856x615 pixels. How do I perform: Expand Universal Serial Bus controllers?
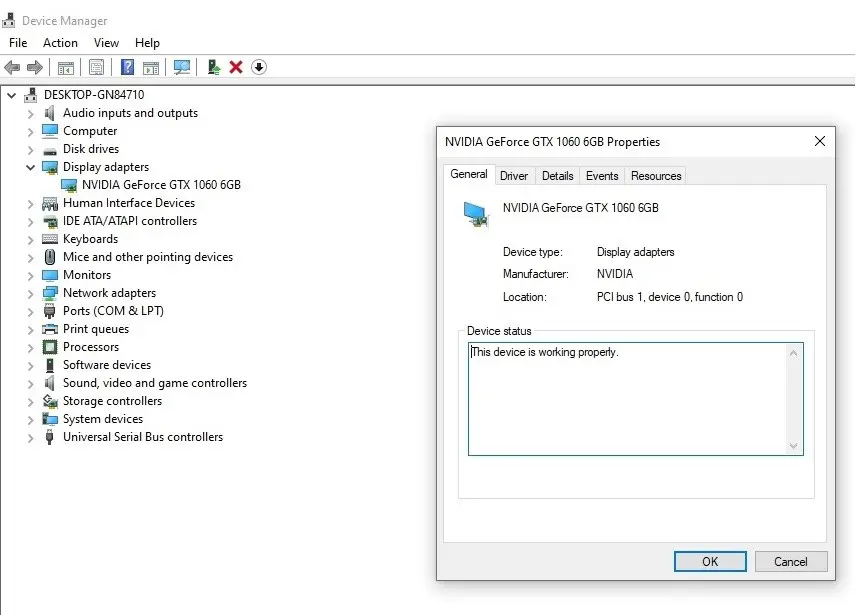coord(30,437)
